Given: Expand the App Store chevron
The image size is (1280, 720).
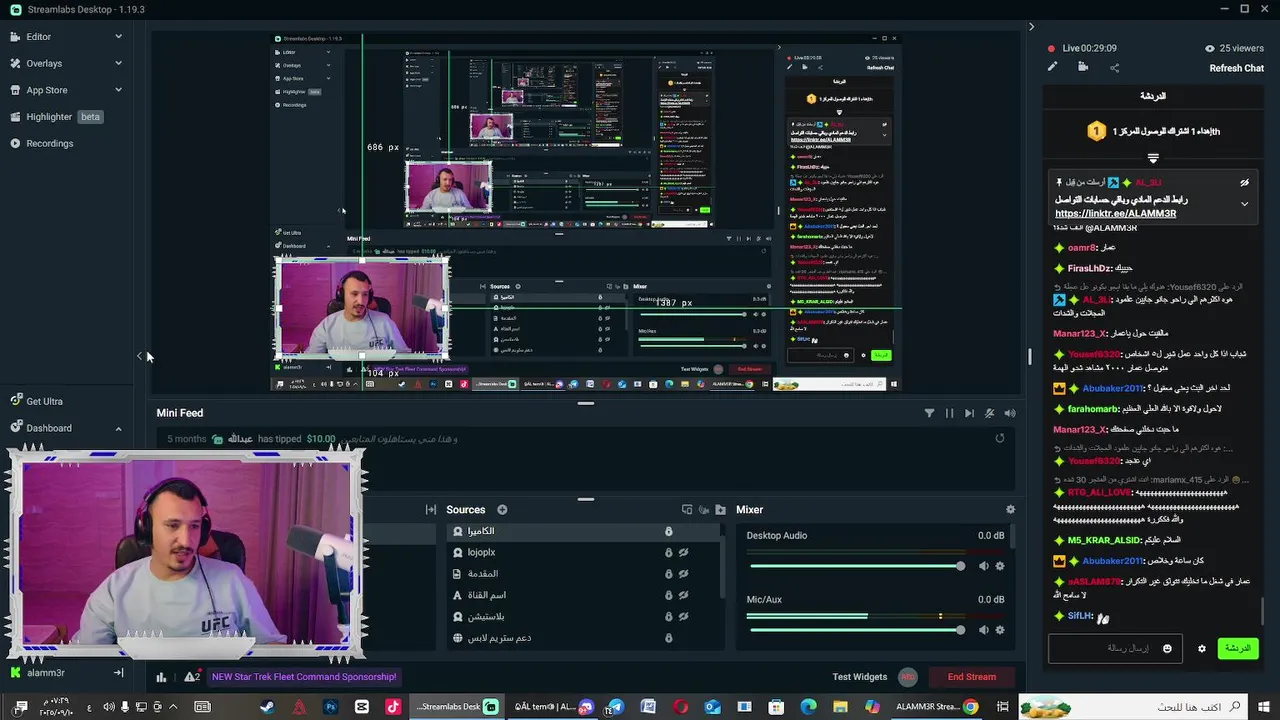Looking at the screenshot, I should 118,90.
